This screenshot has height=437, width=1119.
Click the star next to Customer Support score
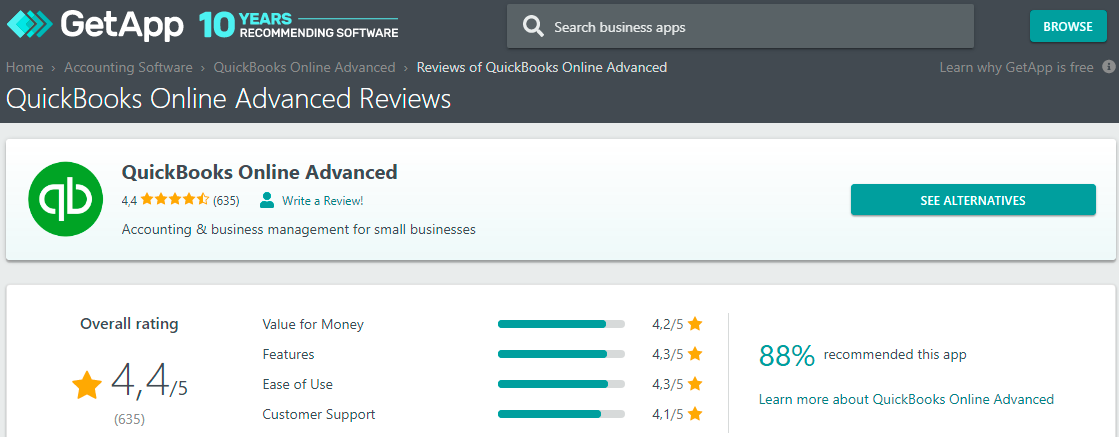(x=695, y=414)
